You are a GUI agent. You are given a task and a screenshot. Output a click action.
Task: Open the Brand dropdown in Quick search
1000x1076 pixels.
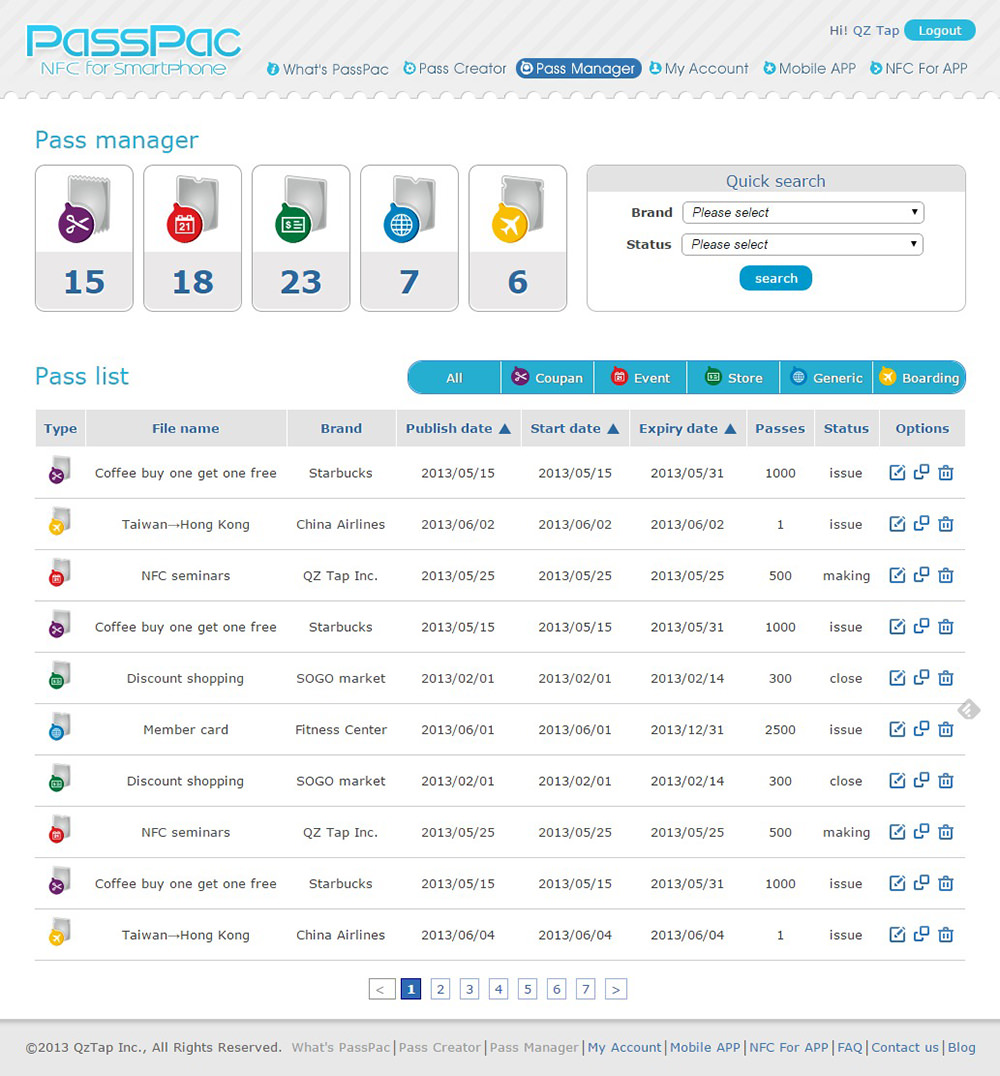[x=803, y=212]
